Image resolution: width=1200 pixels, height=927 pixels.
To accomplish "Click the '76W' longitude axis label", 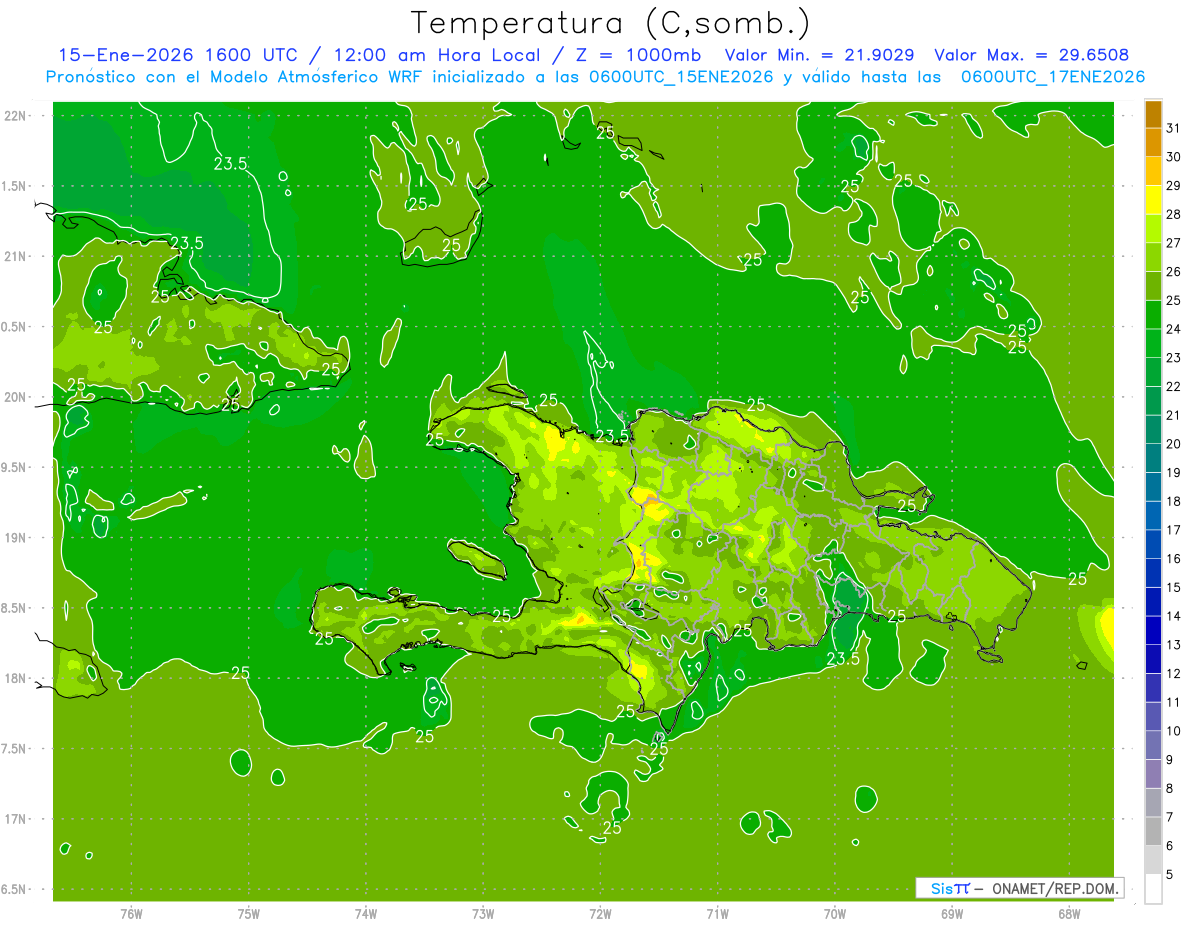I will pos(131,913).
